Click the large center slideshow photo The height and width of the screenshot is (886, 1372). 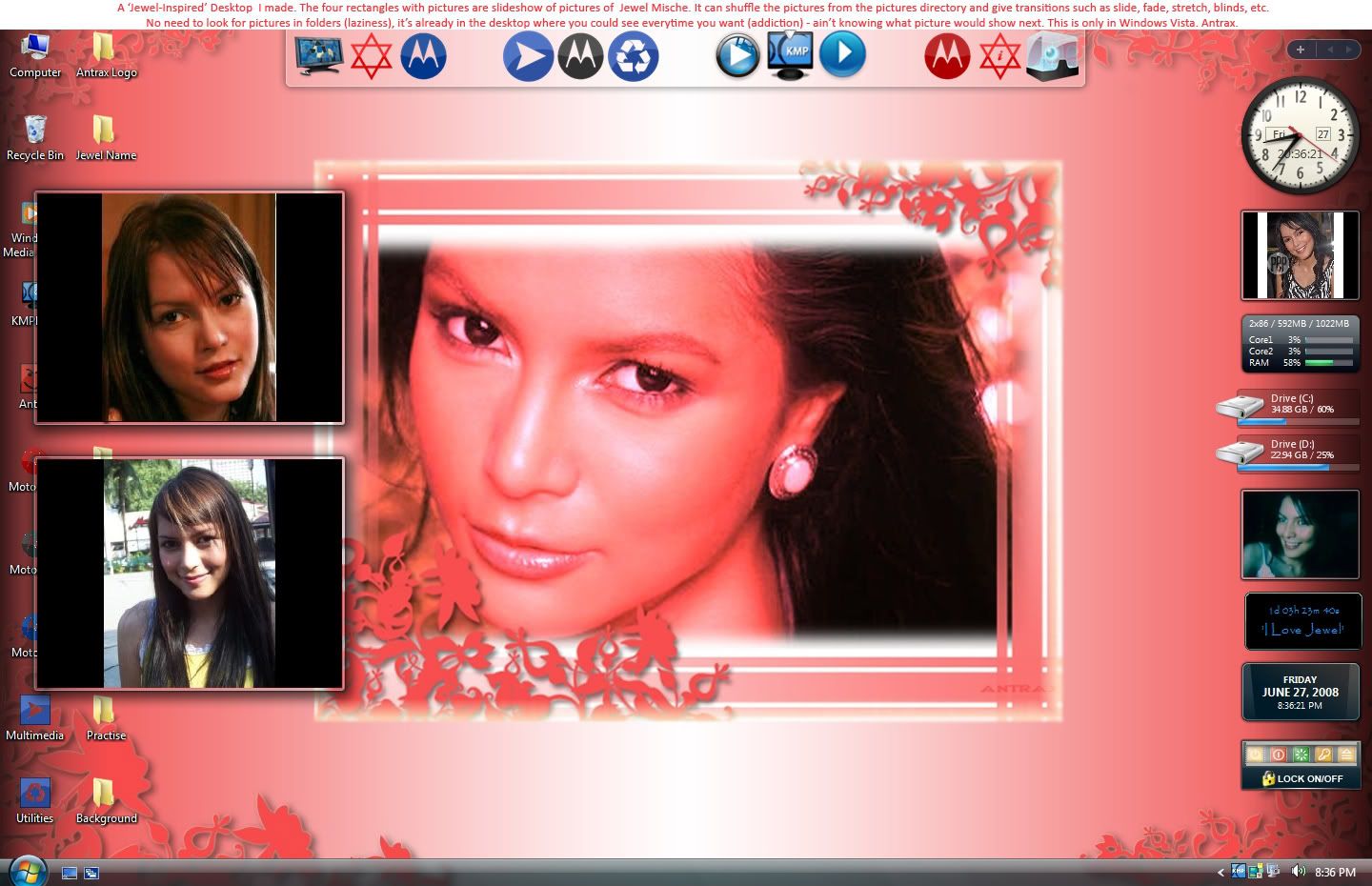(687, 440)
